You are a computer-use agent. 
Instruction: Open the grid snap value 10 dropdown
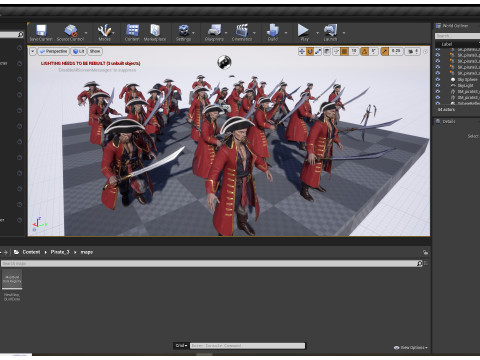coord(354,51)
